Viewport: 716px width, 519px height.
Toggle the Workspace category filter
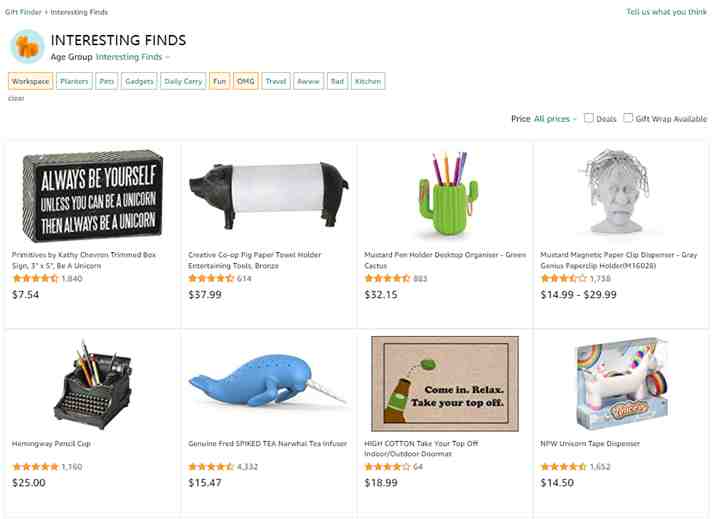pyautogui.click(x=31, y=81)
